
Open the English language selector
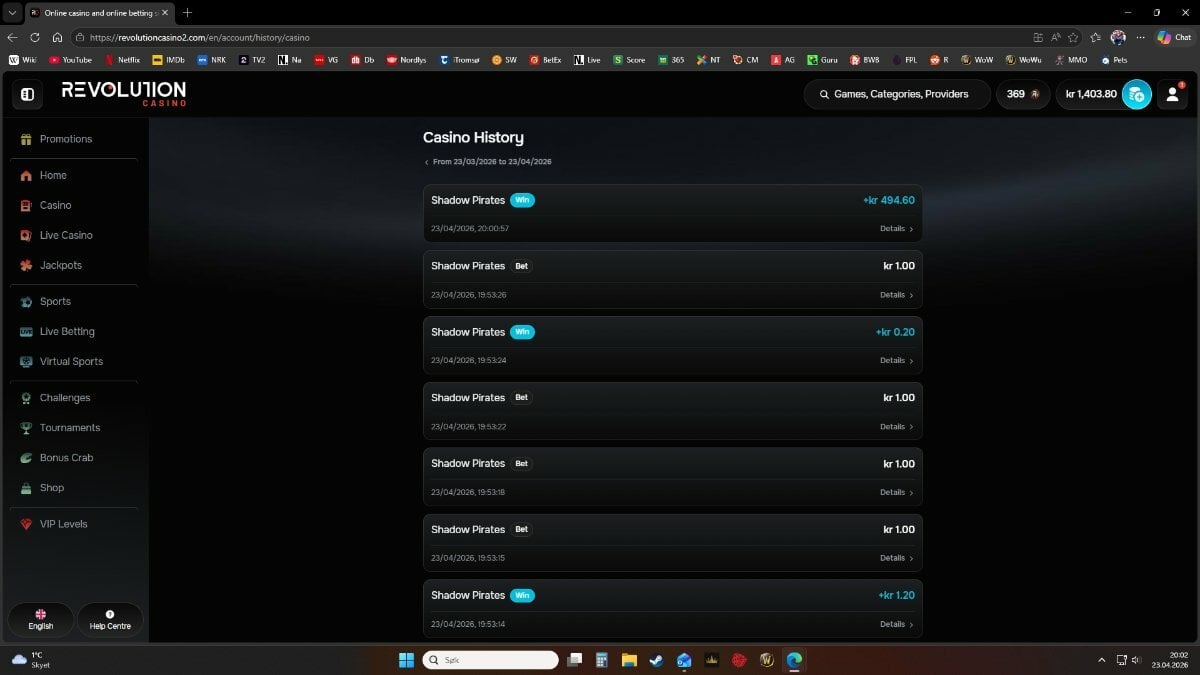click(41, 620)
